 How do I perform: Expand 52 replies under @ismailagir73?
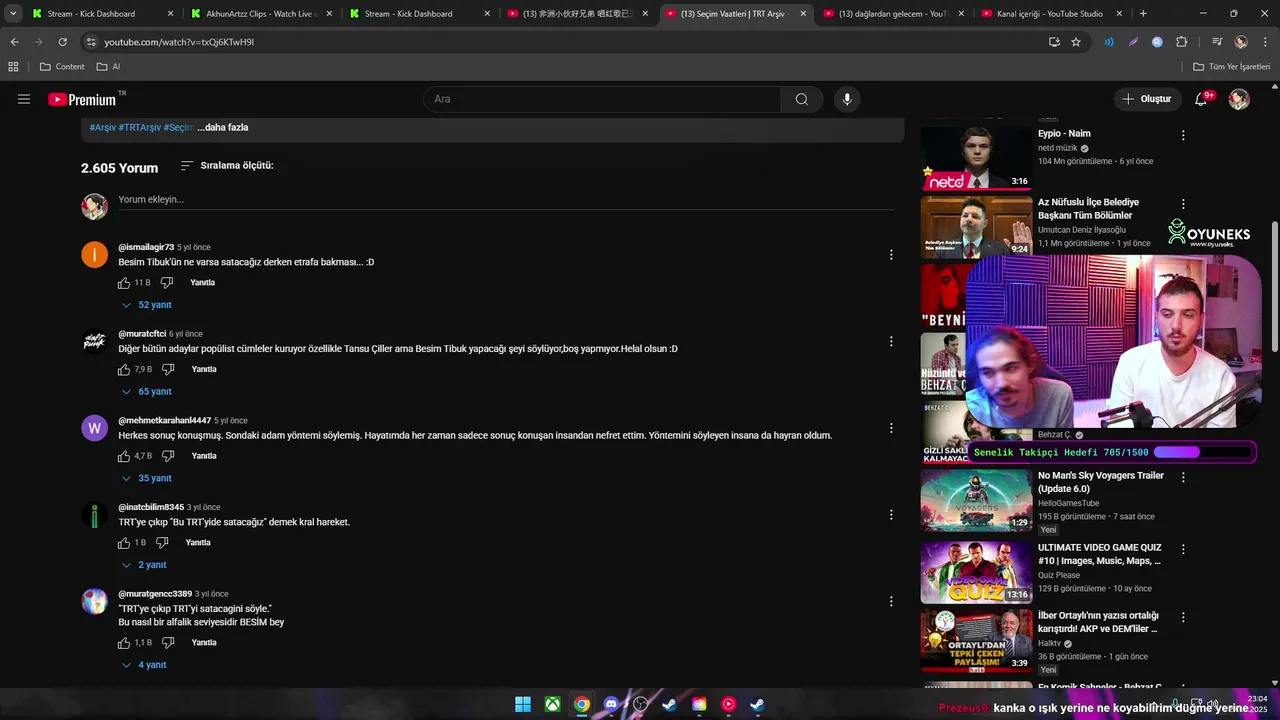146,305
